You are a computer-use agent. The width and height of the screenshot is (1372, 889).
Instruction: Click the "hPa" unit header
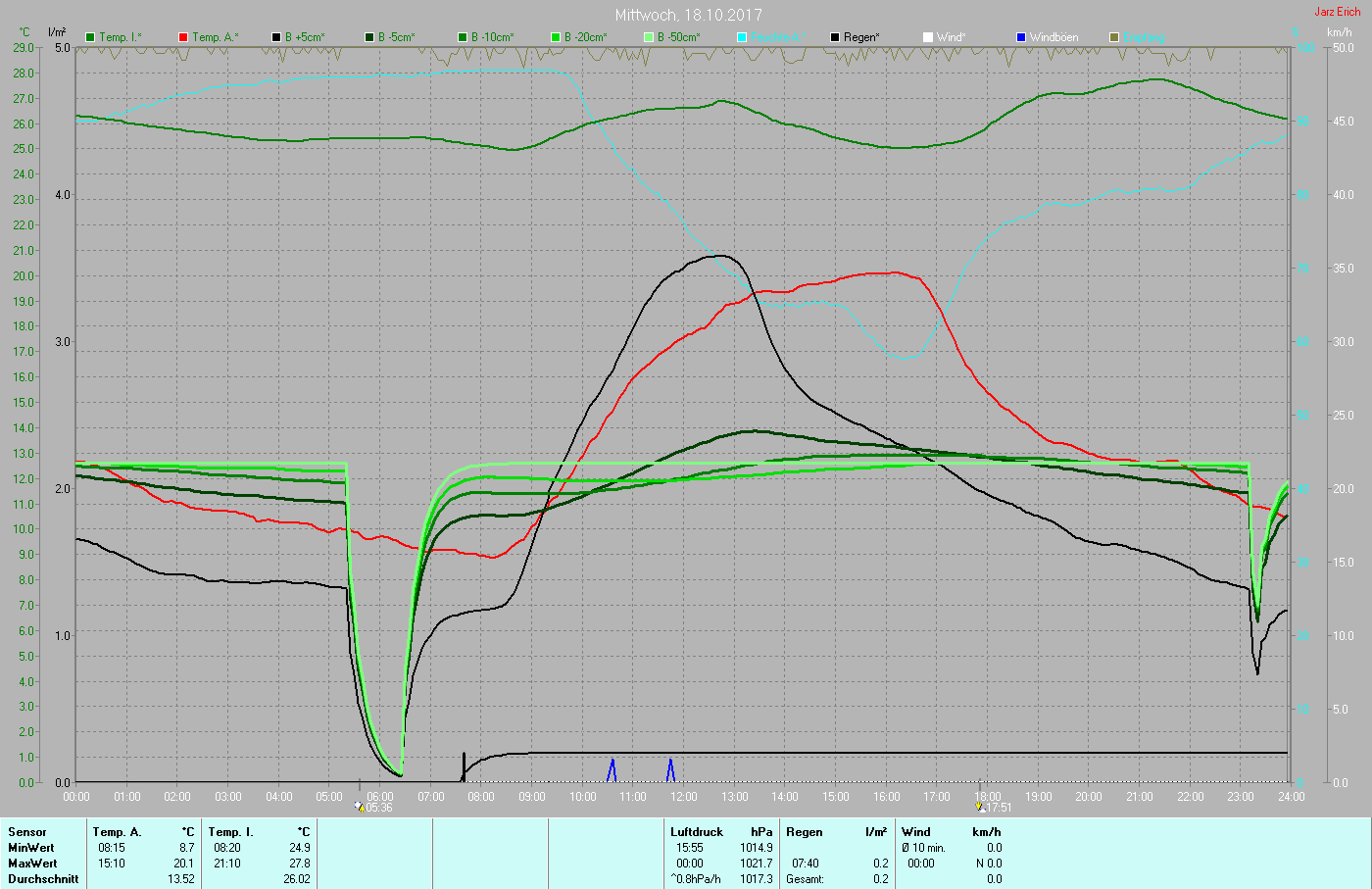click(x=761, y=832)
